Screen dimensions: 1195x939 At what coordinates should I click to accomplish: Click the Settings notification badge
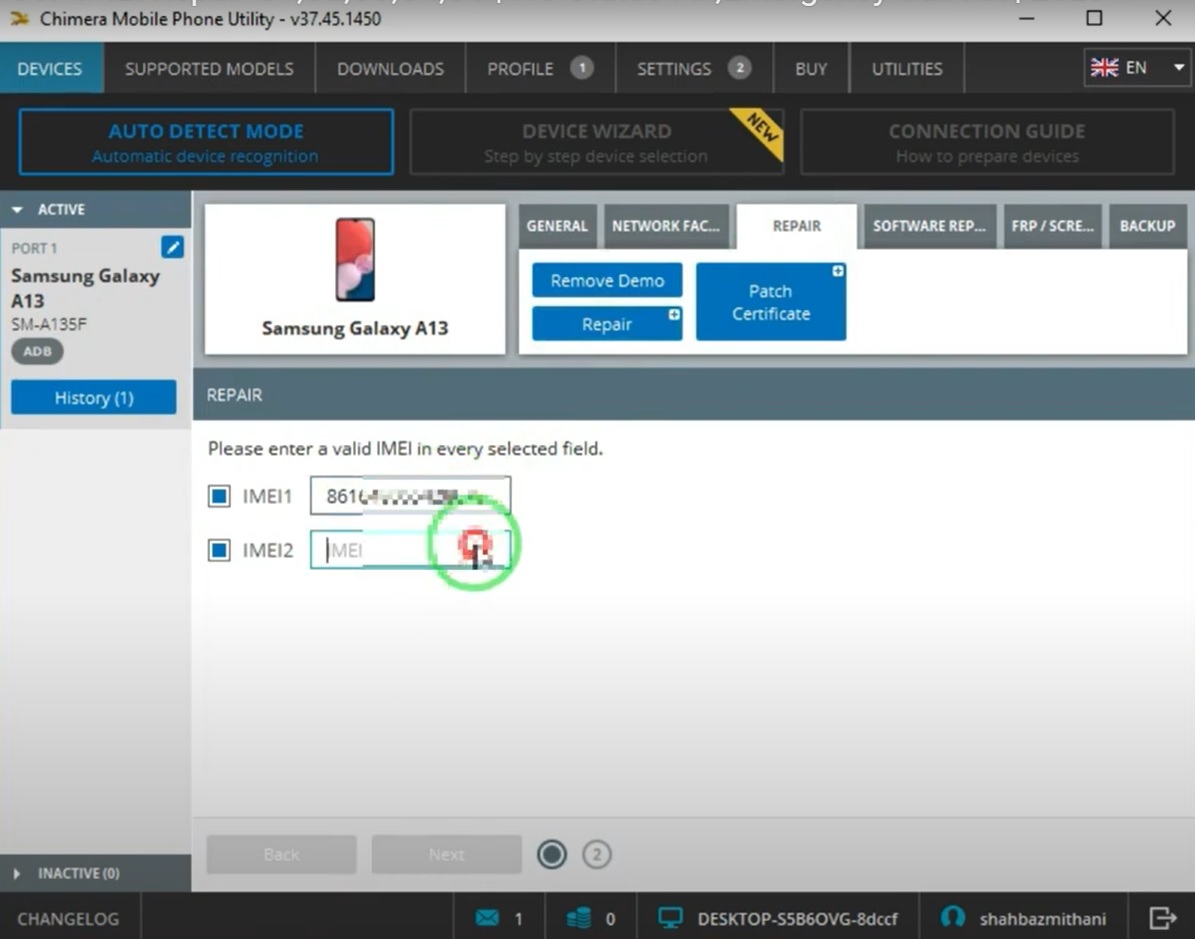pyautogui.click(x=738, y=68)
